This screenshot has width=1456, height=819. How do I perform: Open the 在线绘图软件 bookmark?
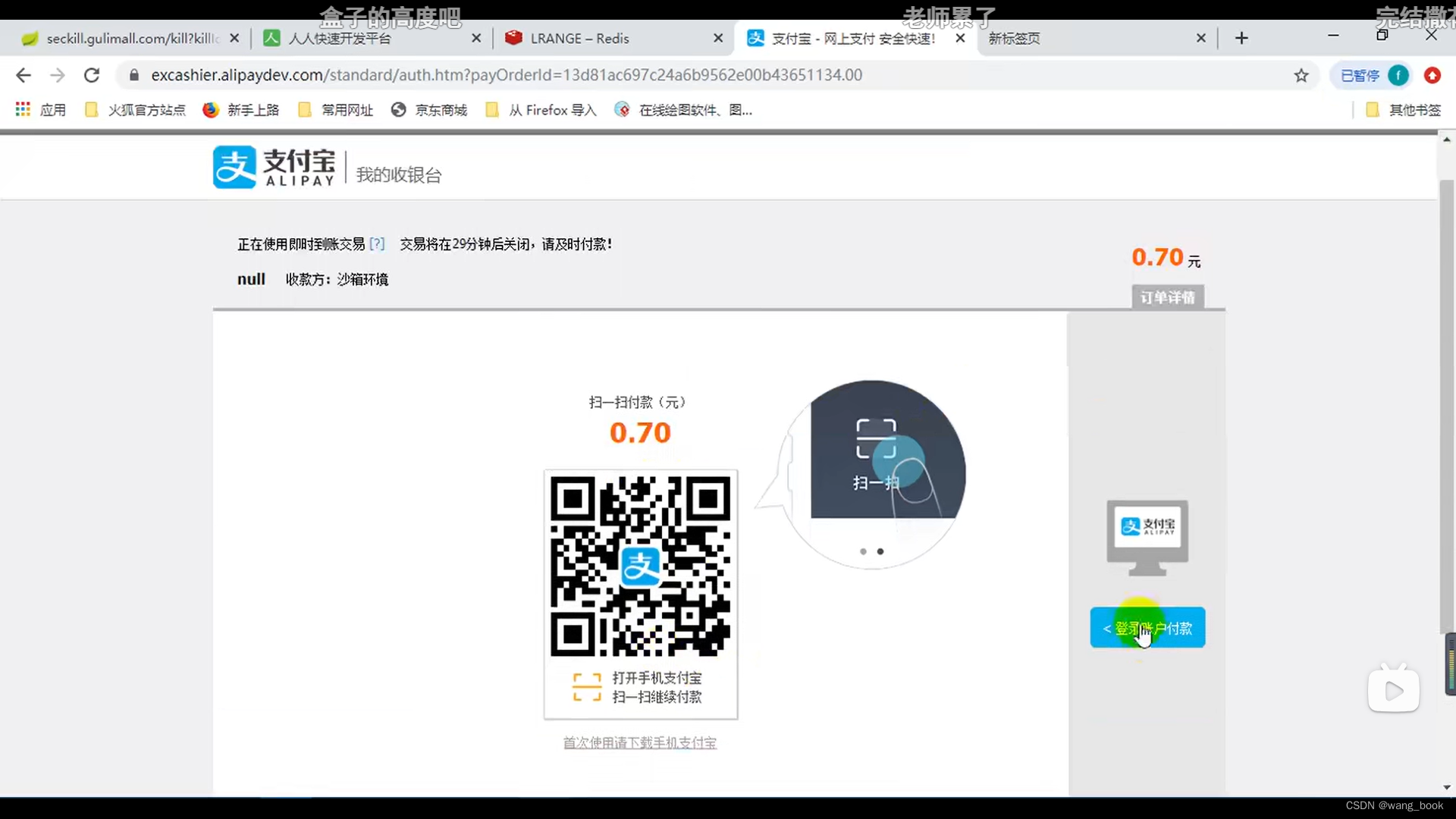point(684,110)
